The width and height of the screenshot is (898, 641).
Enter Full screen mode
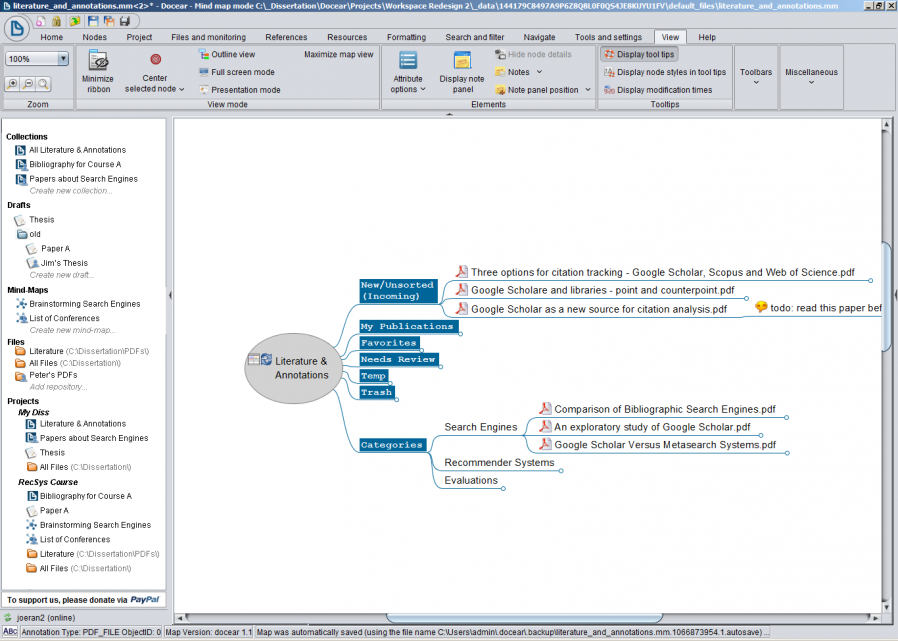tap(237, 72)
